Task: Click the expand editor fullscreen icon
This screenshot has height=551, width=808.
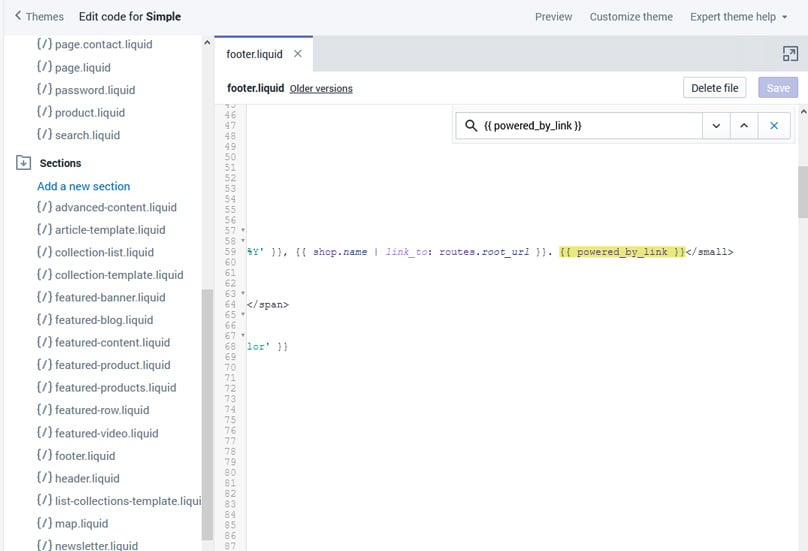Action: 789,54
